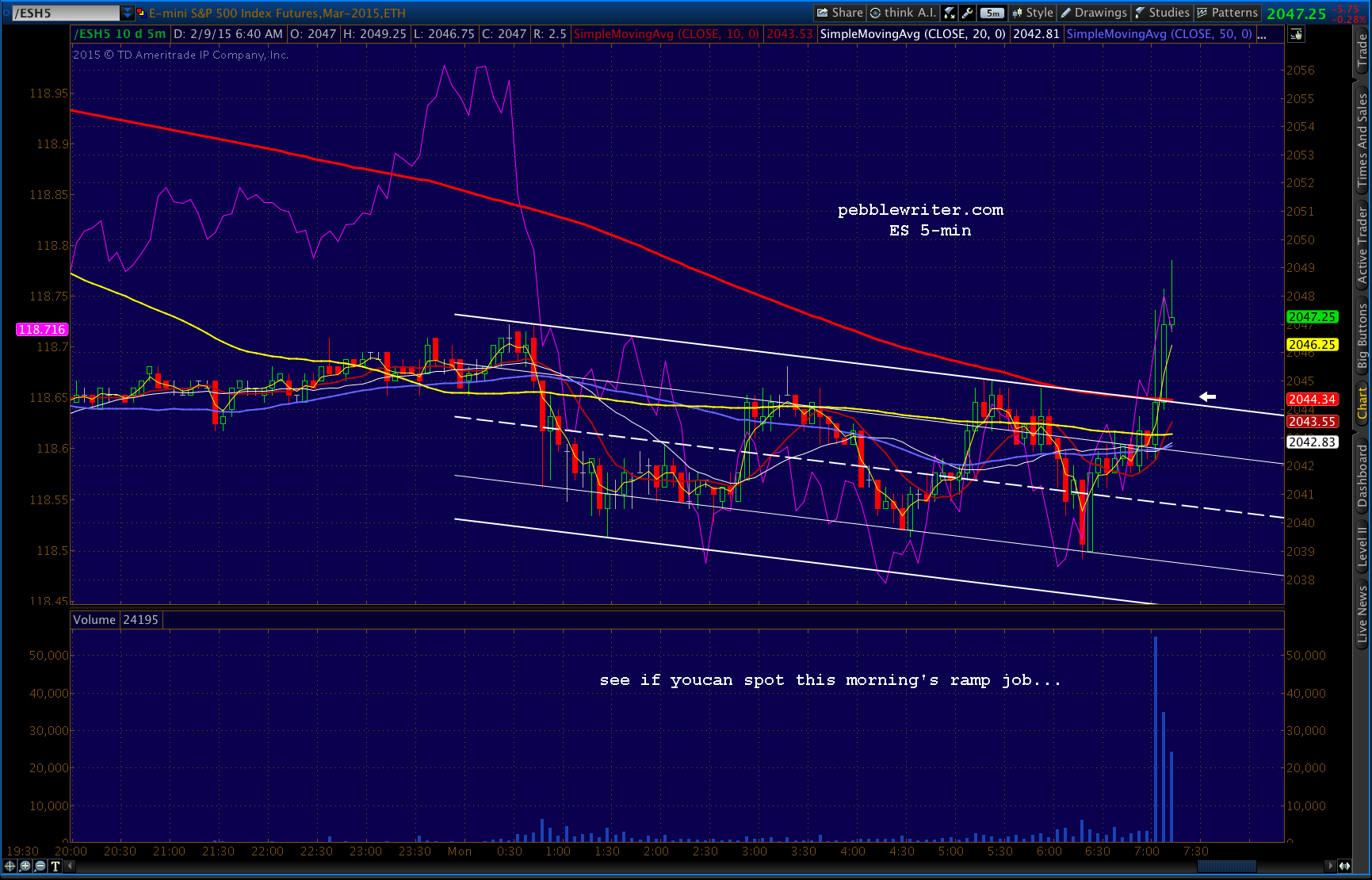The height and width of the screenshot is (880, 1372).
Task: Toggle the 5m timeframe button
Action: (992, 13)
